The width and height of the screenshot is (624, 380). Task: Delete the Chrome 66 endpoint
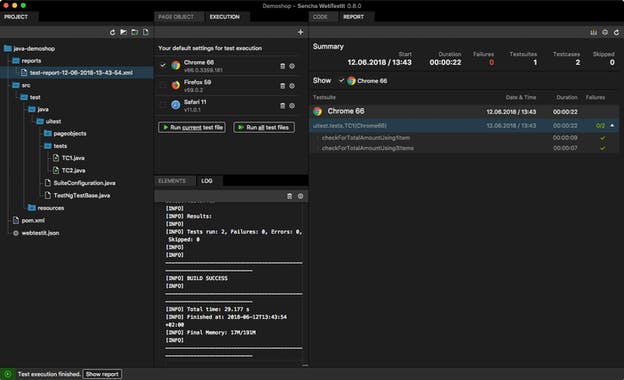tap(283, 66)
